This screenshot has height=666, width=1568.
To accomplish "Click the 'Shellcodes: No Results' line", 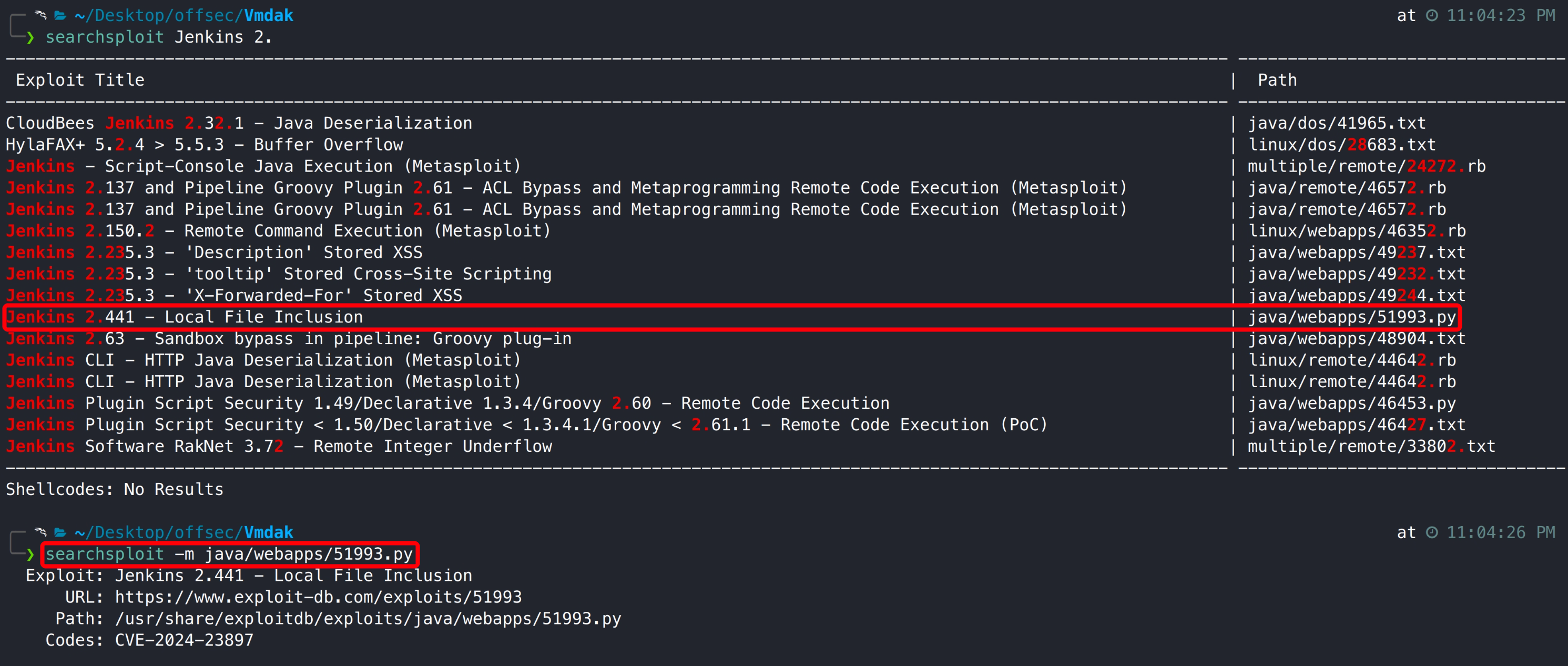I will 115,489.
